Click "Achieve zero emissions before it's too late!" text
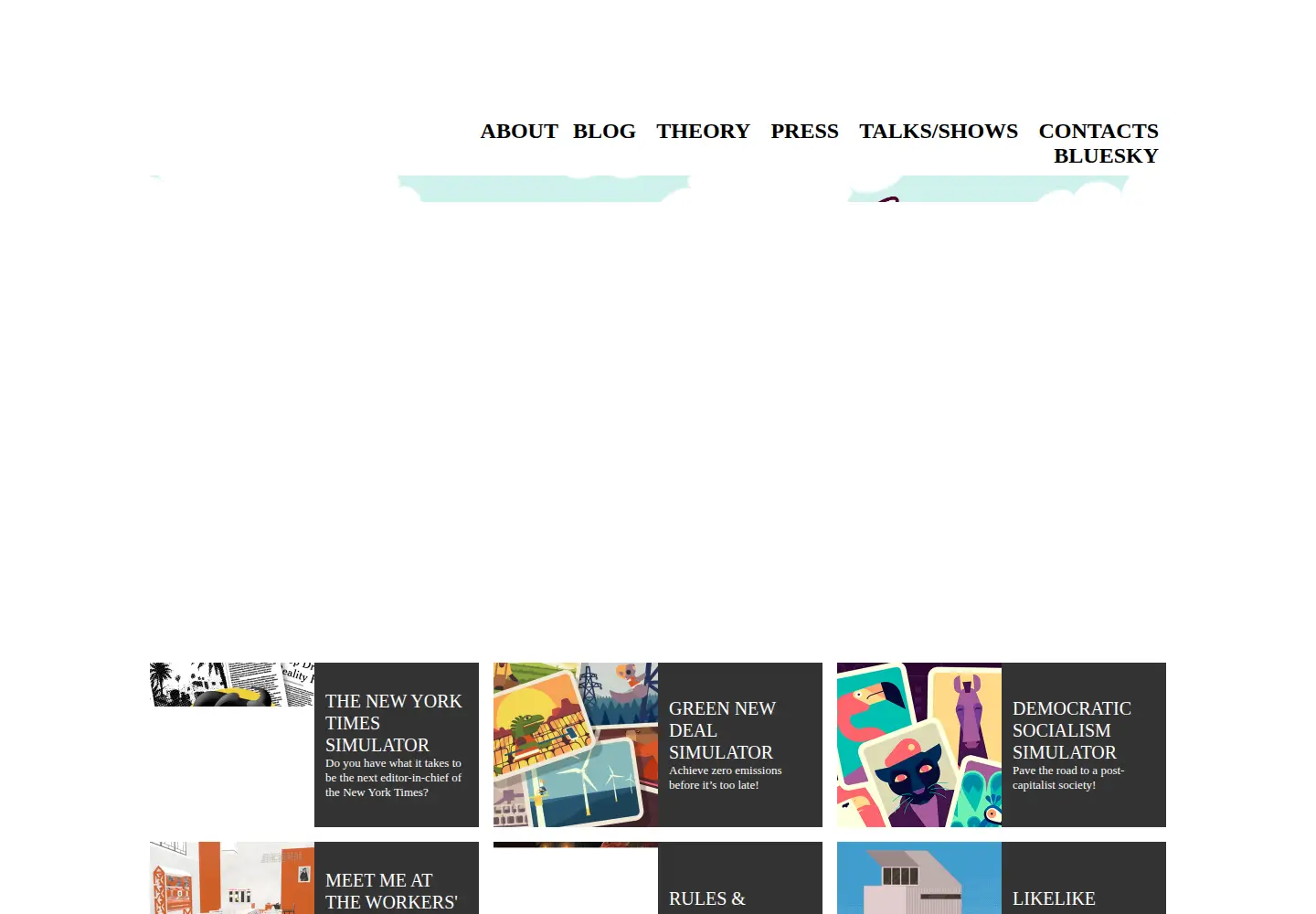This screenshot has height=914, width=1316. coord(726,778)
